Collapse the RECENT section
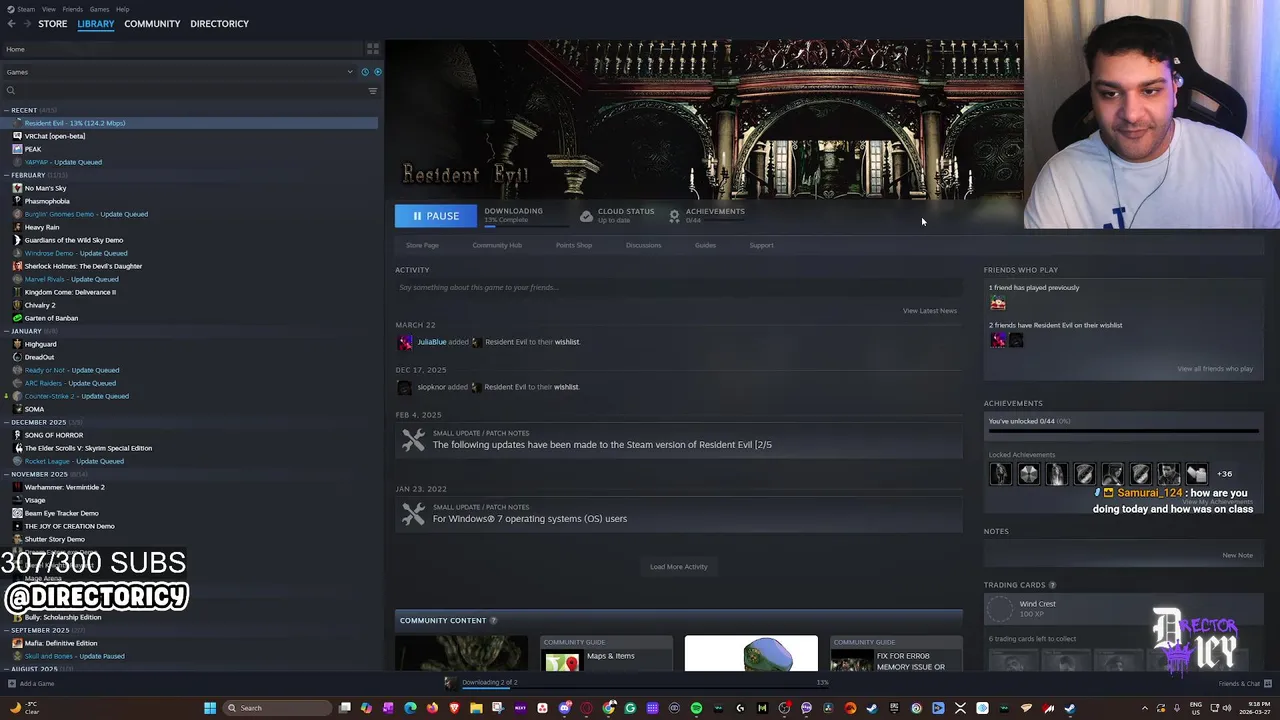The height and width of the screenshot is (720, 1280). 6,110
